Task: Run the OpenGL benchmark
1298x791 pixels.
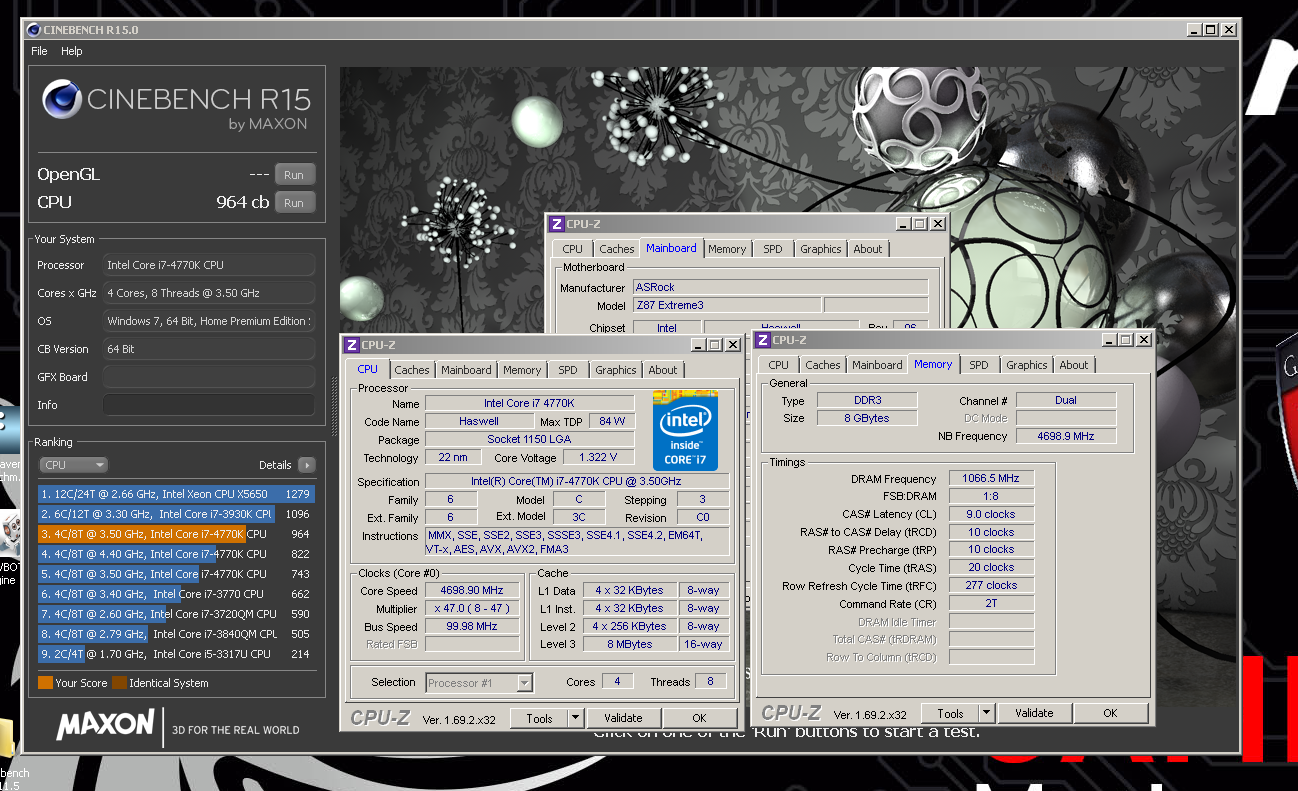Action: click(x=294, y=174)
